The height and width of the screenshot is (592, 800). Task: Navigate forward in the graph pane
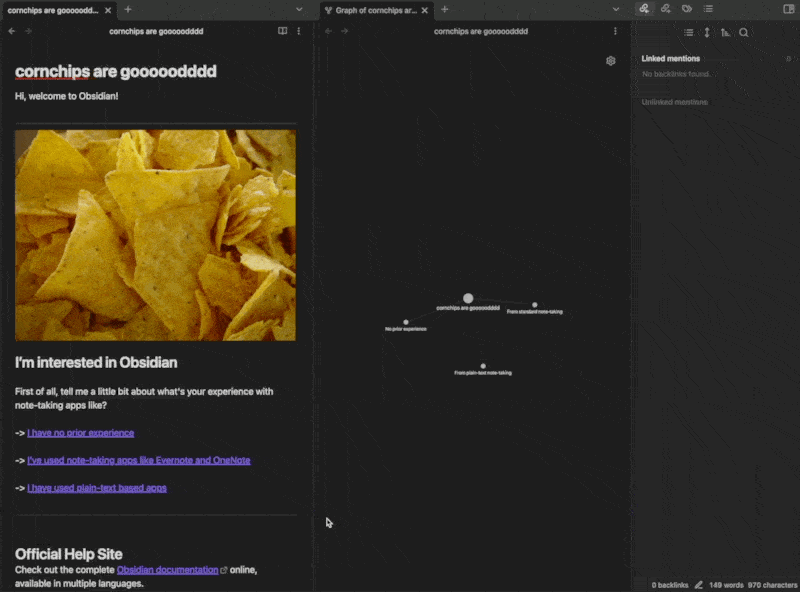pos(345,31)
